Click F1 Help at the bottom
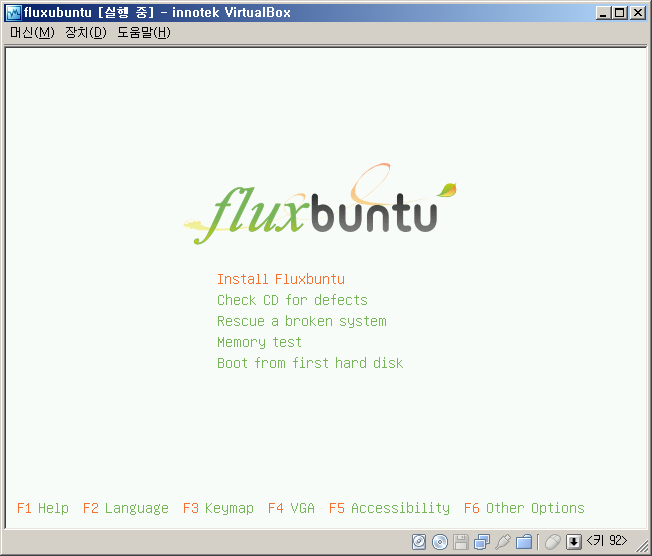The width and height of the screenshot is (652, 556). pos(43,508)
